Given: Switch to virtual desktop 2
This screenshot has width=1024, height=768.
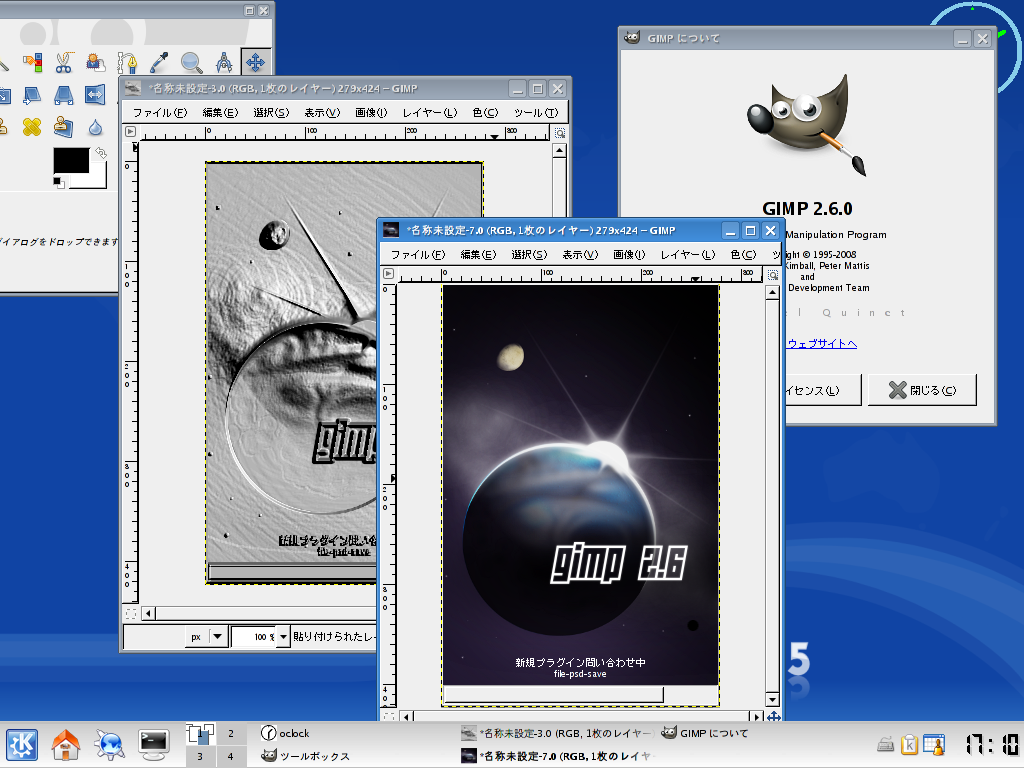Looking at the screenshot, I should pos(231,734).
